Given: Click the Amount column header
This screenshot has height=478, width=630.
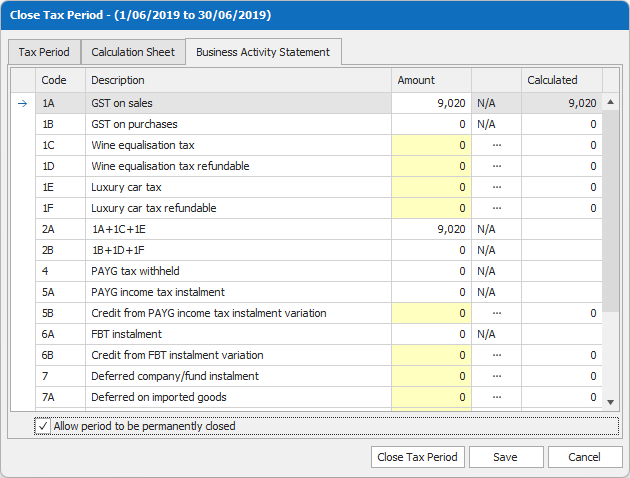Looking at the screenshot, I should tap(431, 80).
